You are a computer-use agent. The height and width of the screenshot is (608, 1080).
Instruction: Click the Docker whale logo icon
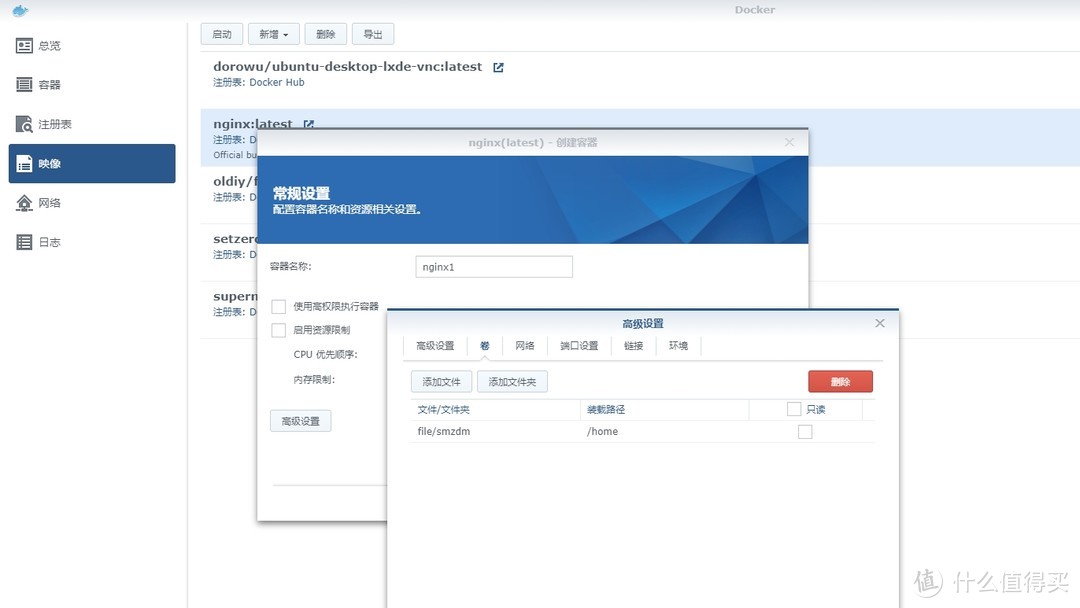[21, 10]
